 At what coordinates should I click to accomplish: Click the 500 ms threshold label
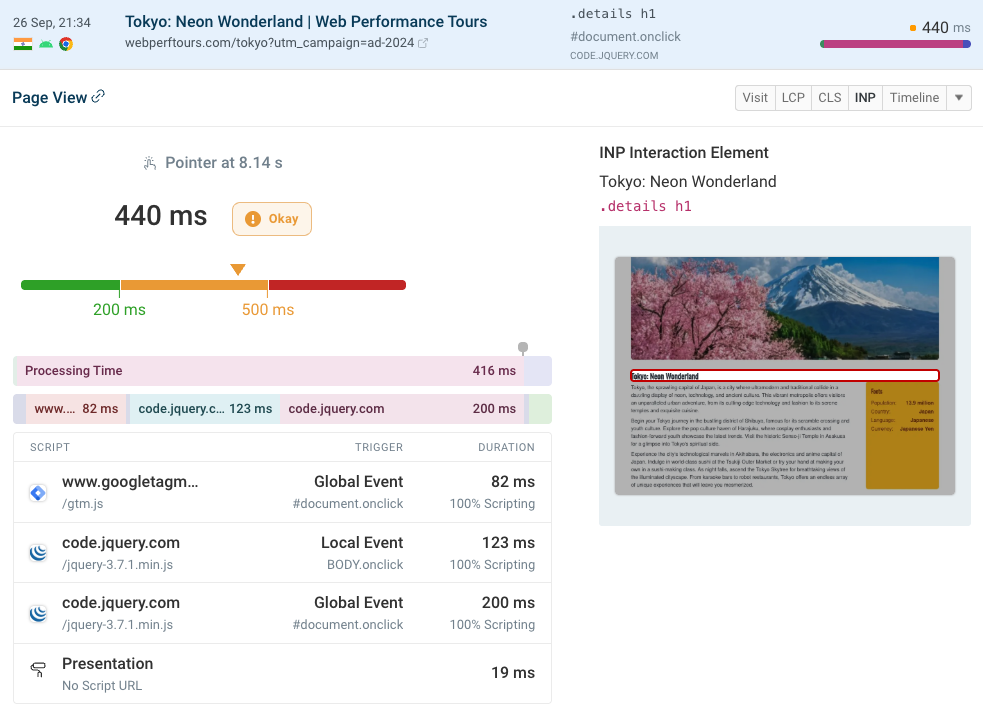click(268, 310)
